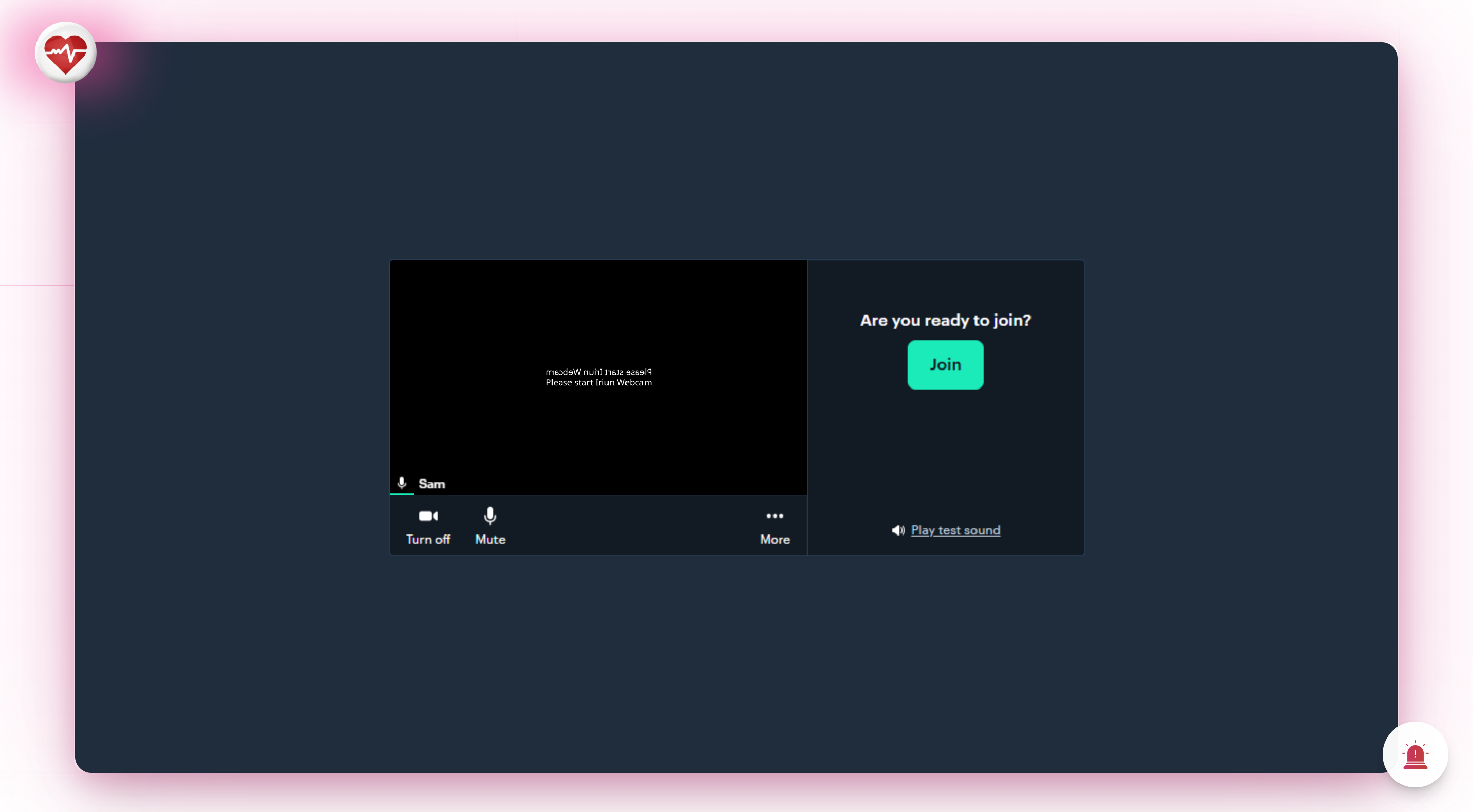
Task: Click the mirrored Iriun Webcam text
Action: pyautogui.click(x=599, y=372)
